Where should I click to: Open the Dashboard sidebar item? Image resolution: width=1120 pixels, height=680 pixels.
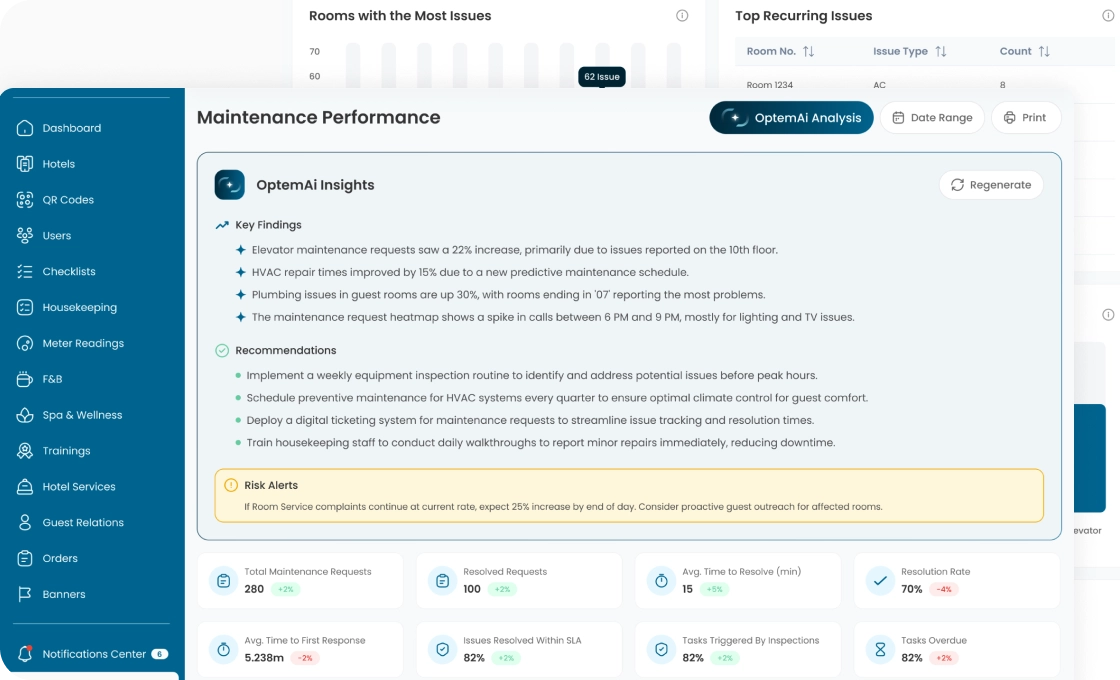point(71,128)
